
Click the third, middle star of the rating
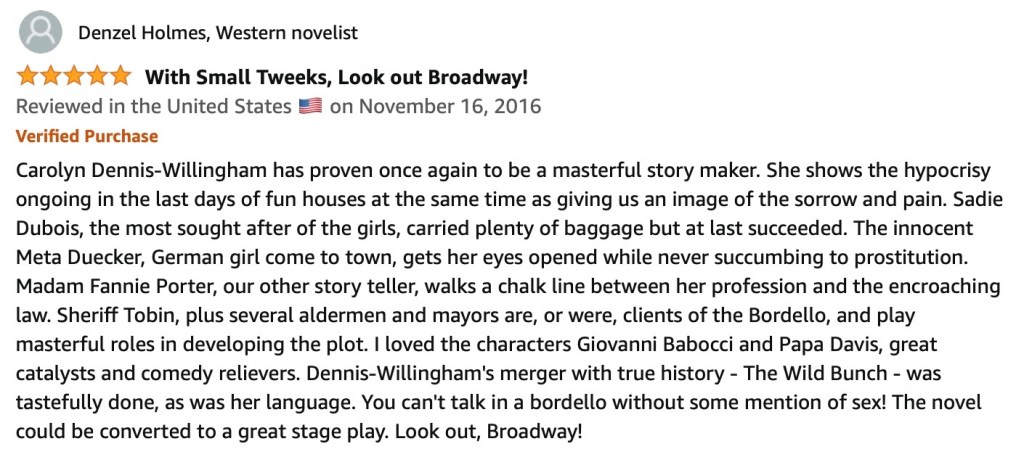click(74, 77)
